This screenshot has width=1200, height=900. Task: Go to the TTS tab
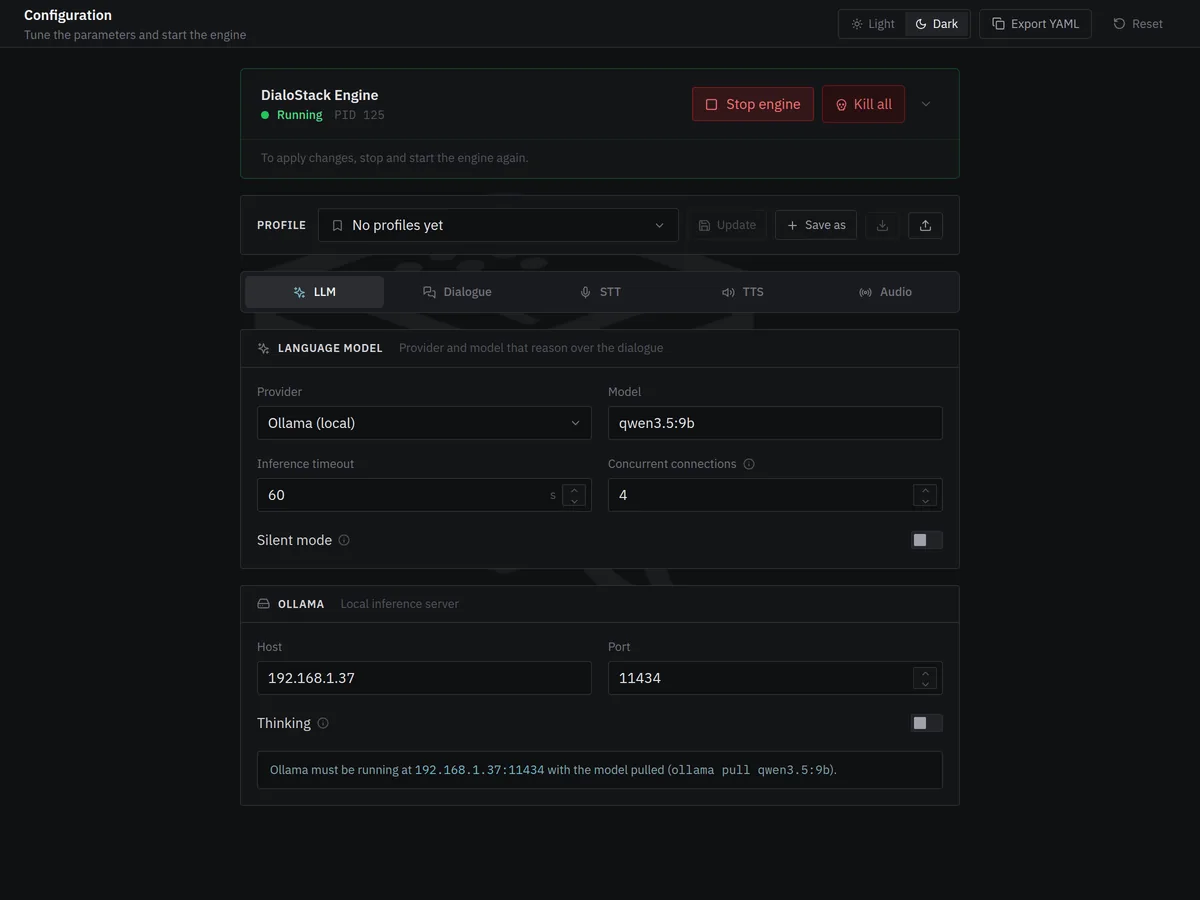tap(743, 292)
